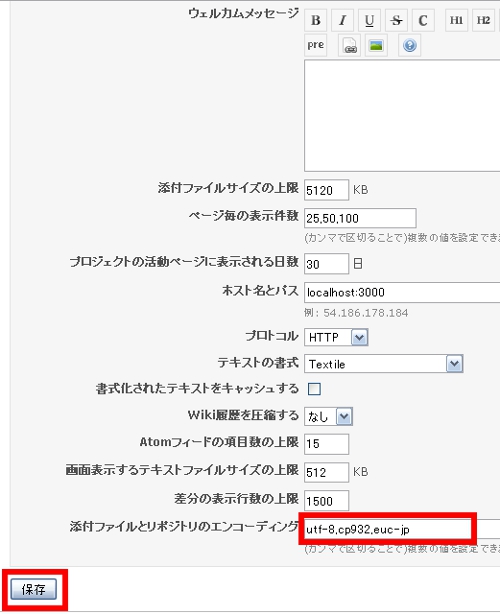Apply strikethrough formatting with S icon
The width and height of the screenshot is (500, 614).
[x=396, y=20]
